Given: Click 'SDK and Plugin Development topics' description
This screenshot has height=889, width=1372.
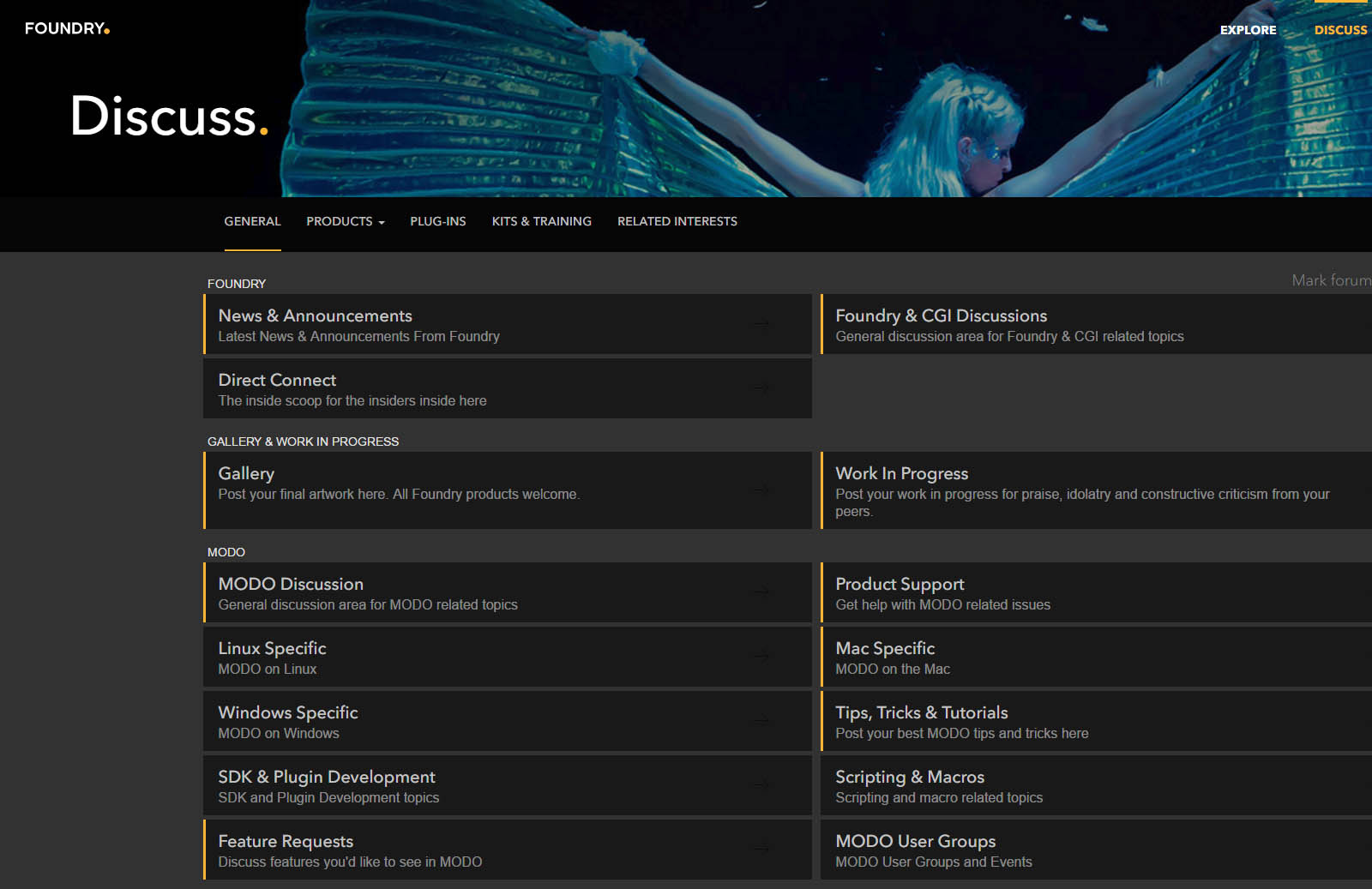Looking at the screenshot, I should click(x=328, y=797).
